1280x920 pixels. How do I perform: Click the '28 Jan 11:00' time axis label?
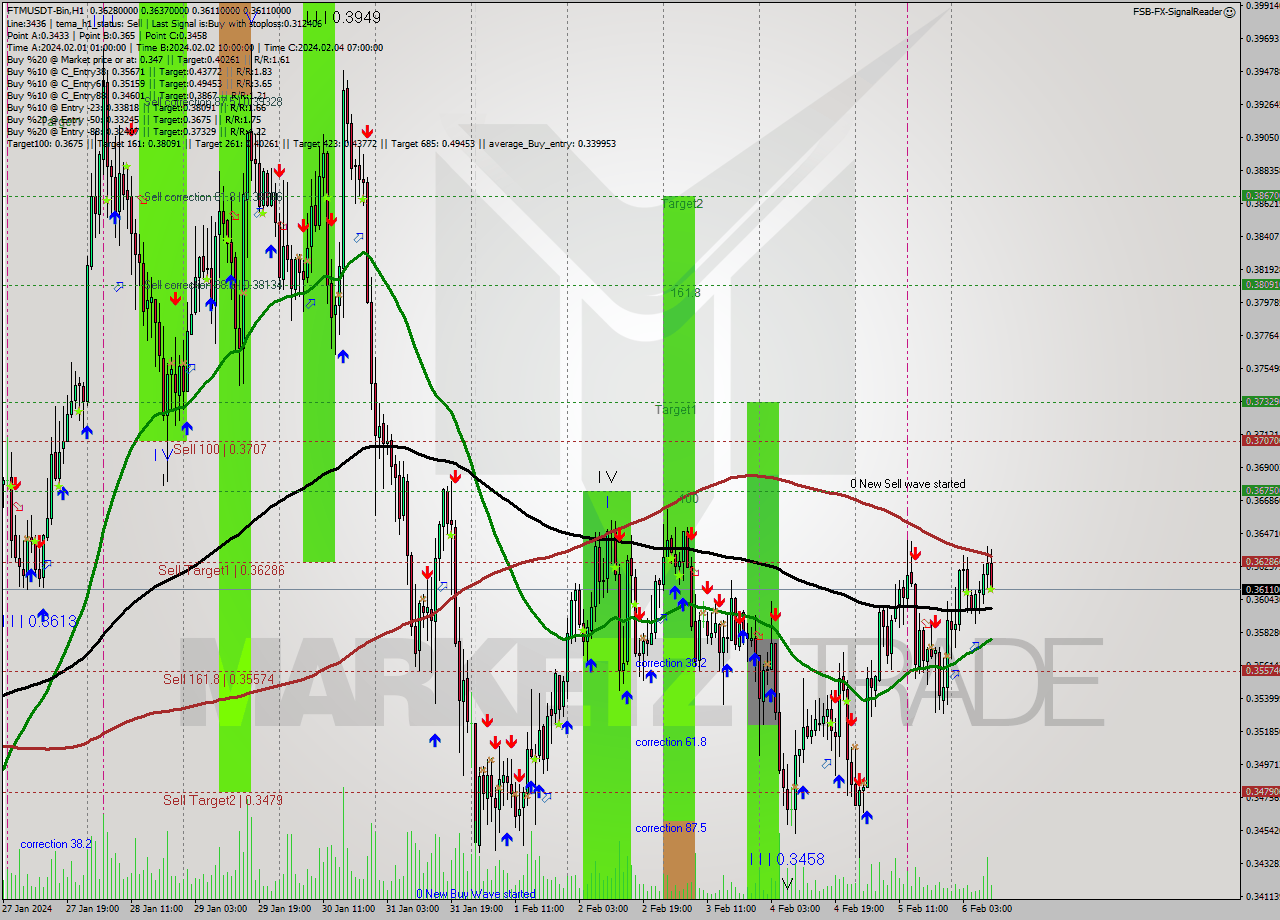pos(156,909)
